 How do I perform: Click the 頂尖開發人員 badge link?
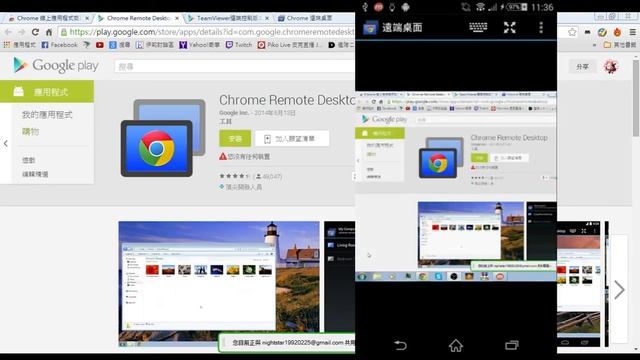coord(241,187)
